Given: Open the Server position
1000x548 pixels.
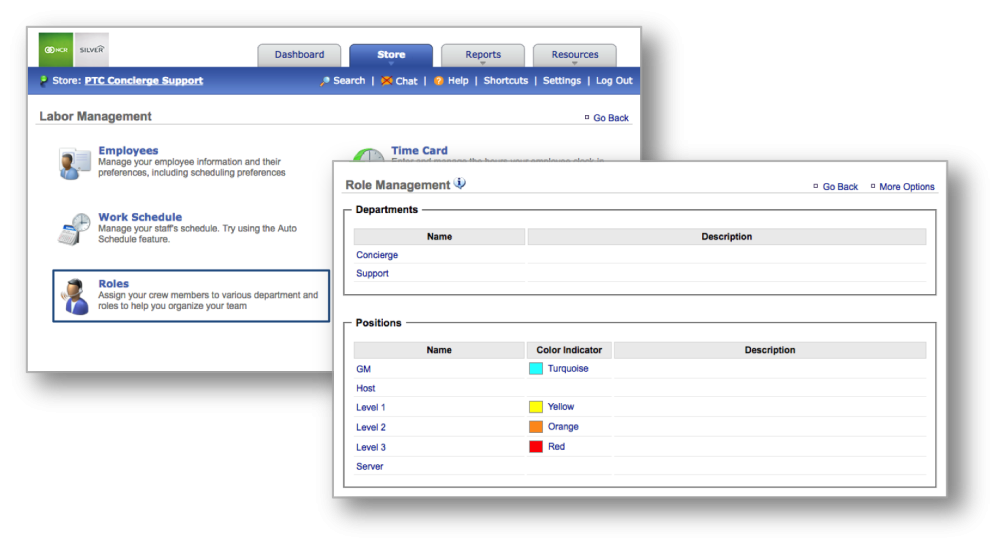Looking at the screenshot, I should pos(370,466).
